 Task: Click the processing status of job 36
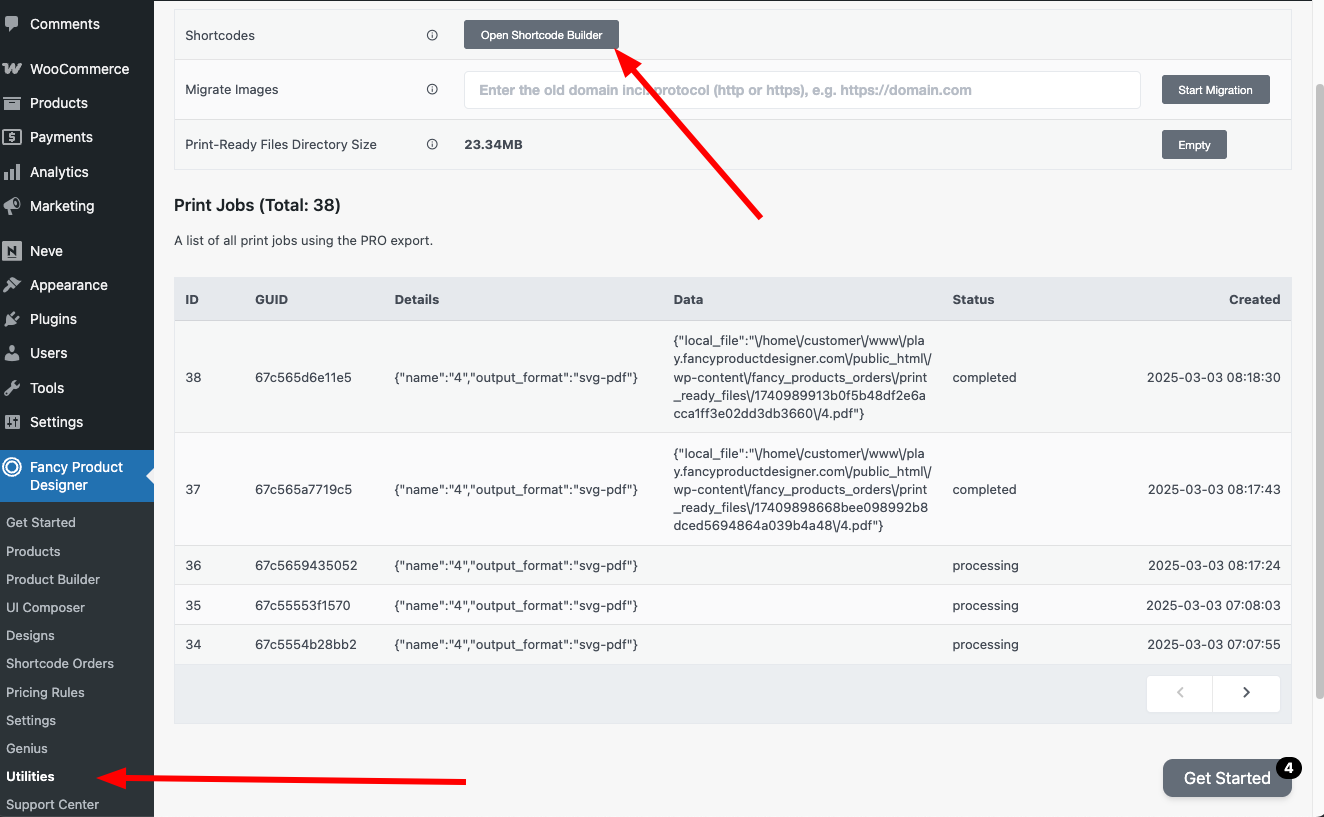point(985,565)
